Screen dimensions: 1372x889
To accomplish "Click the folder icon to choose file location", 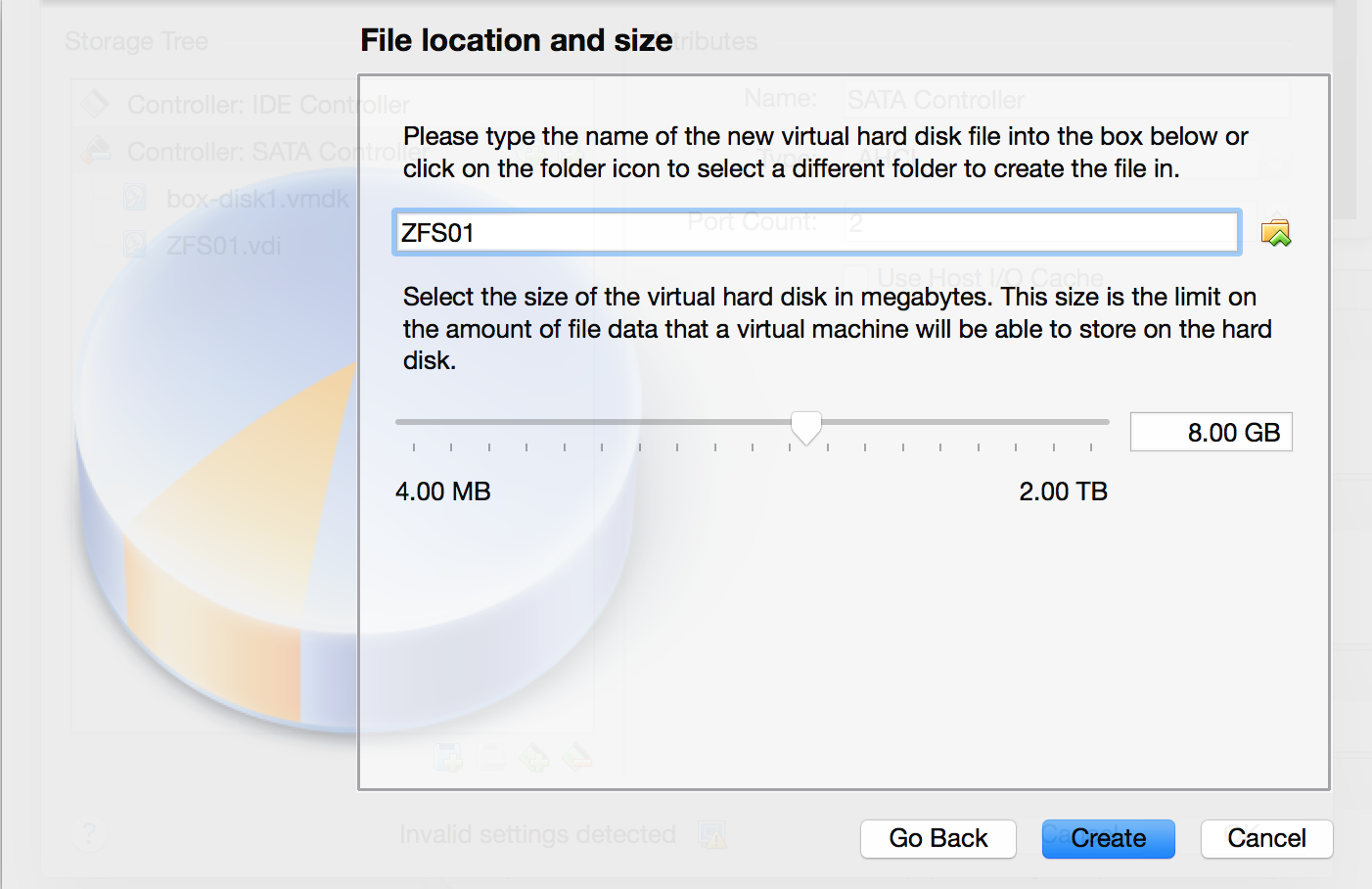I will click(1275, 233).
